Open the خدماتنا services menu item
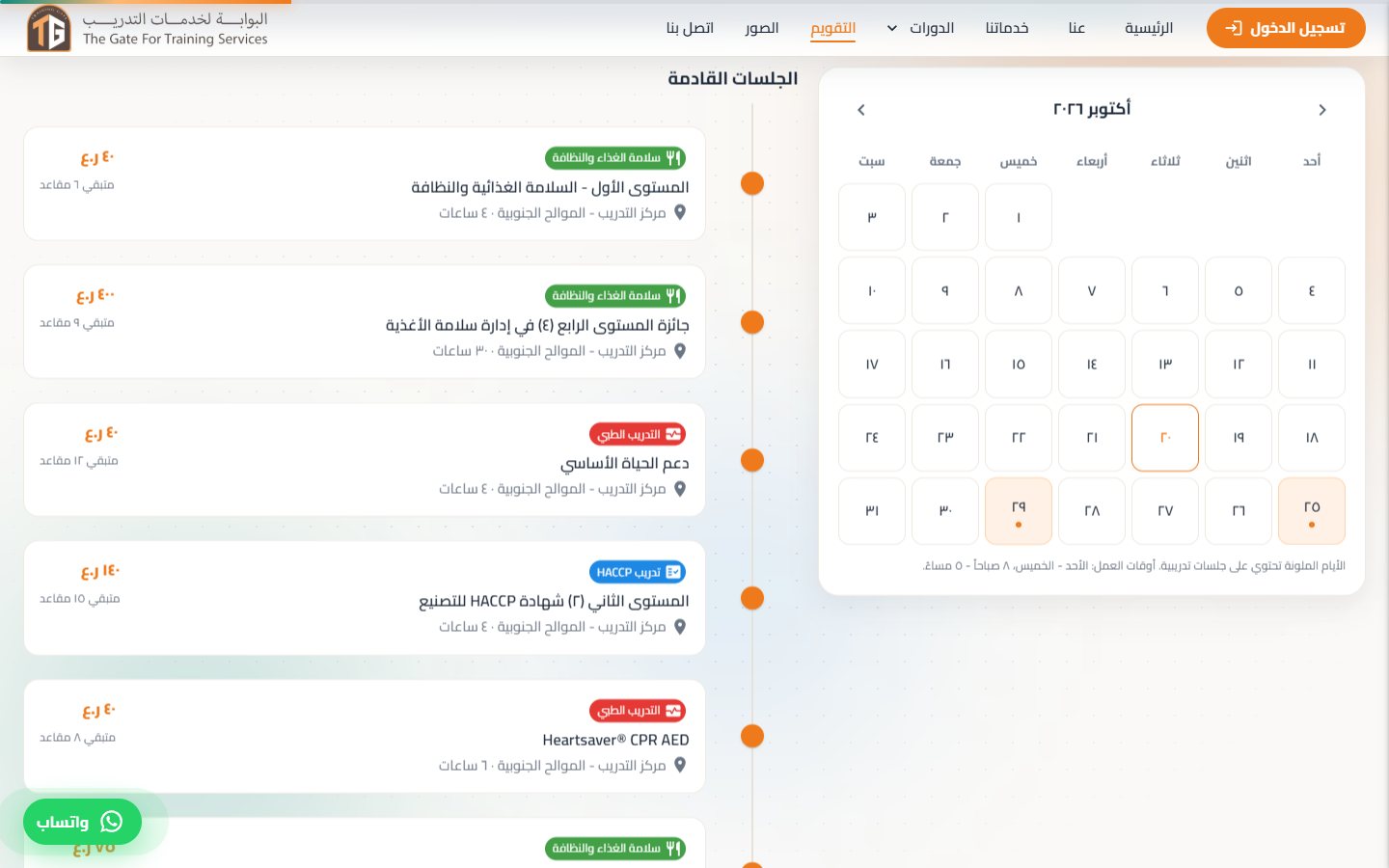 click(1007, 28)
